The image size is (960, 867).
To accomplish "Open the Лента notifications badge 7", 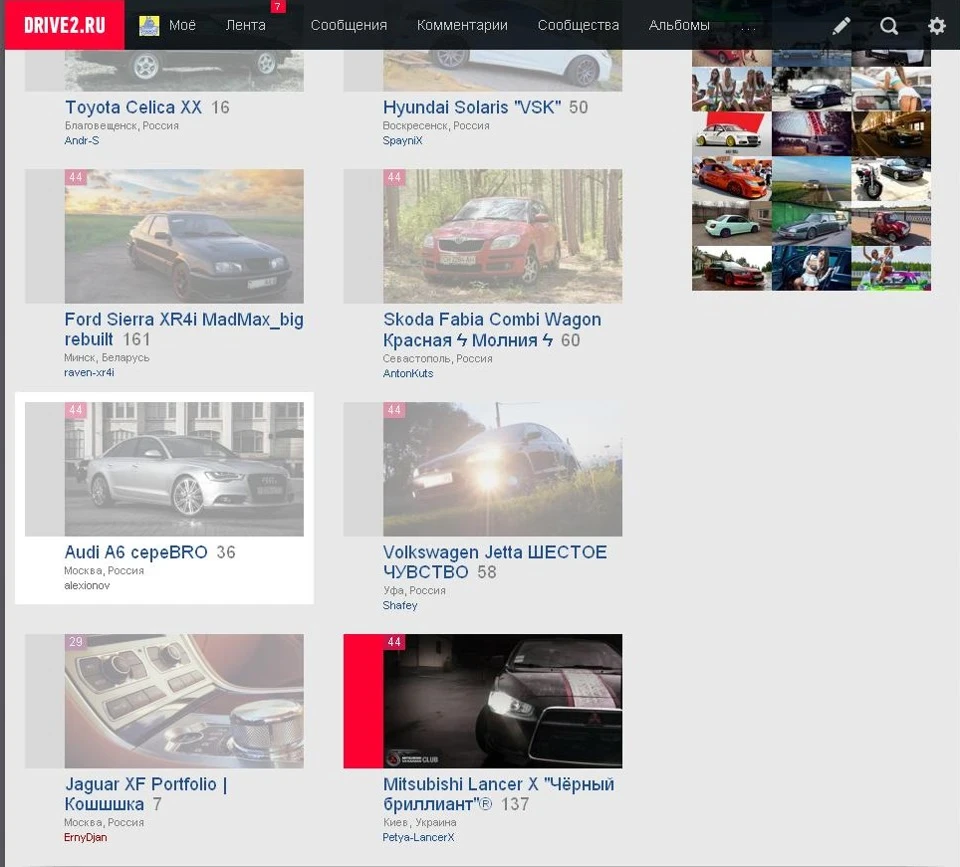I will (x=278, y=6).
